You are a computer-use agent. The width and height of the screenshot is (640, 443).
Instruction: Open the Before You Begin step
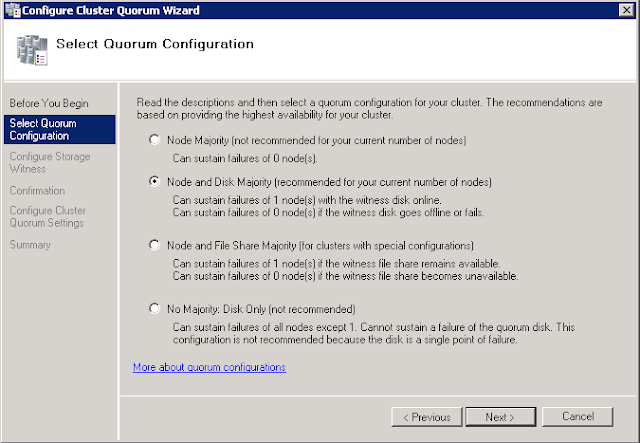(x=49, y=103)
